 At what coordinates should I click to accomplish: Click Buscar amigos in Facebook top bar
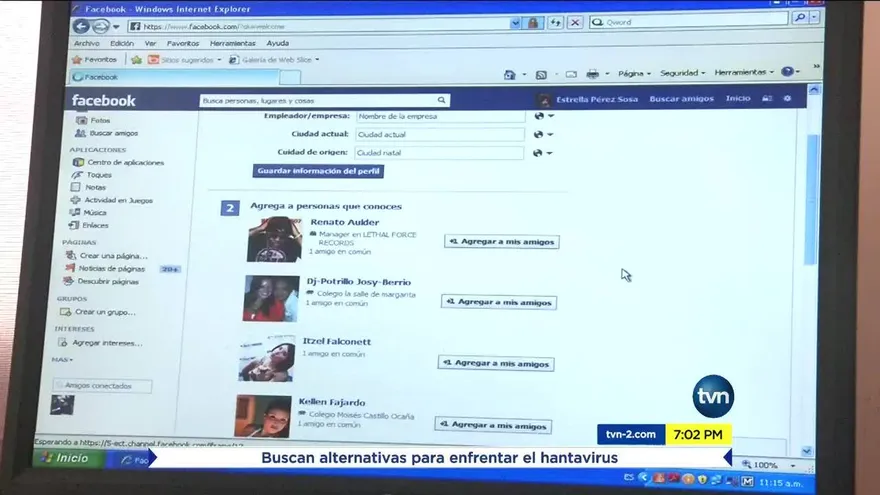pyautogui.click(x=681, y=99)
